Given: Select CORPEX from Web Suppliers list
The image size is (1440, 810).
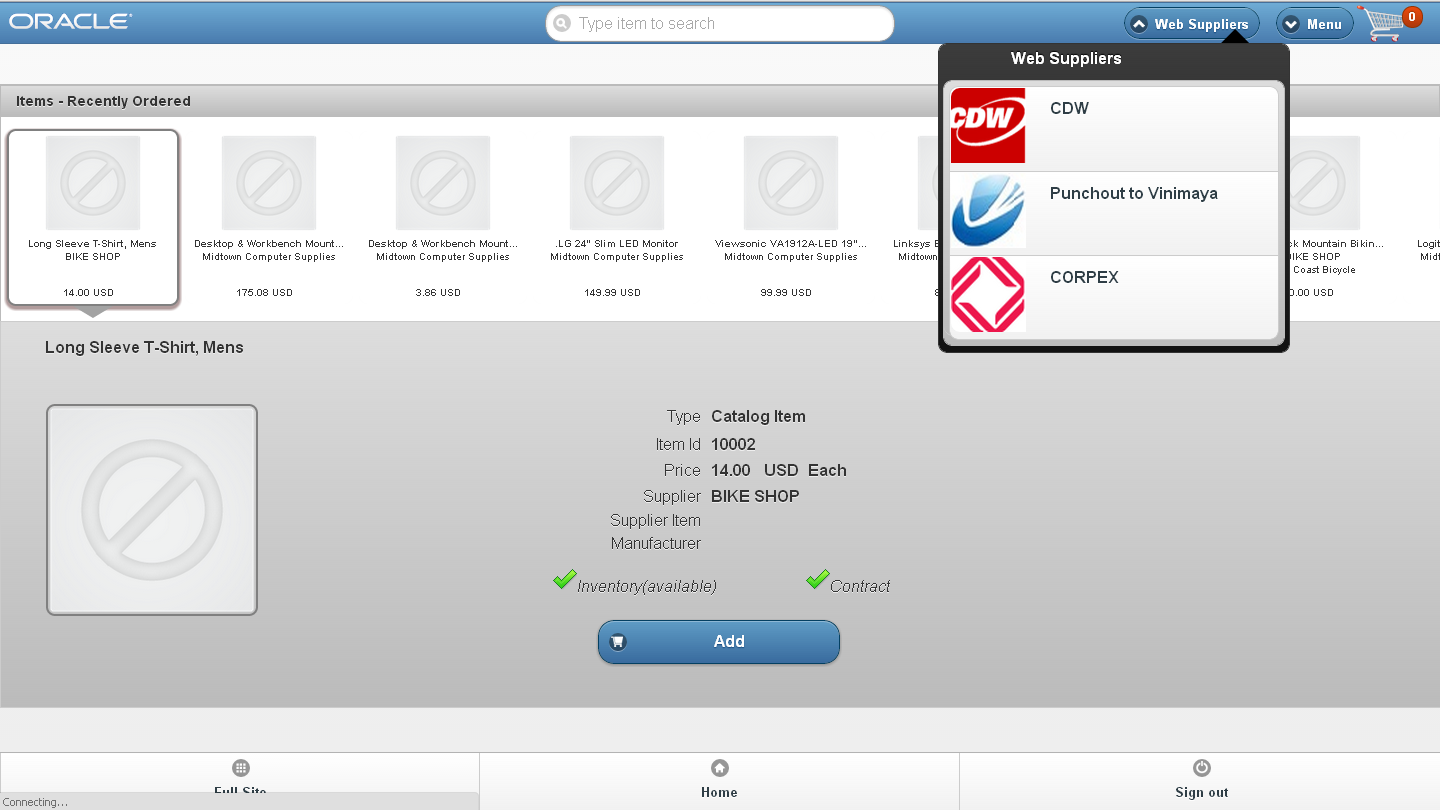Looking at the screenshot, I should 1113,297.
